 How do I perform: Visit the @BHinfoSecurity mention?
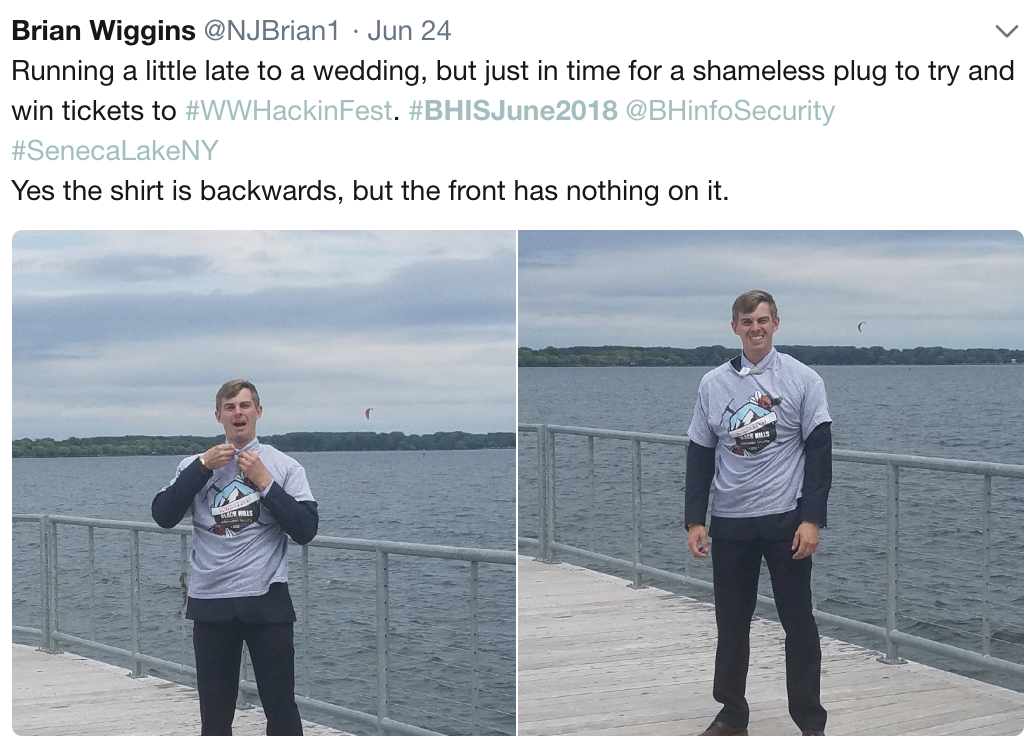coord(729,111)
